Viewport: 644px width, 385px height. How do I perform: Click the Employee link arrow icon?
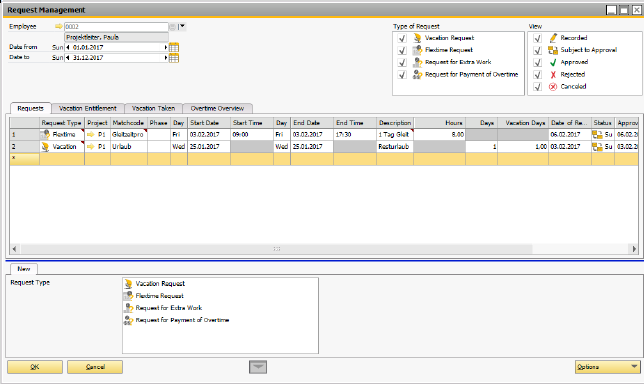(59, 27)
